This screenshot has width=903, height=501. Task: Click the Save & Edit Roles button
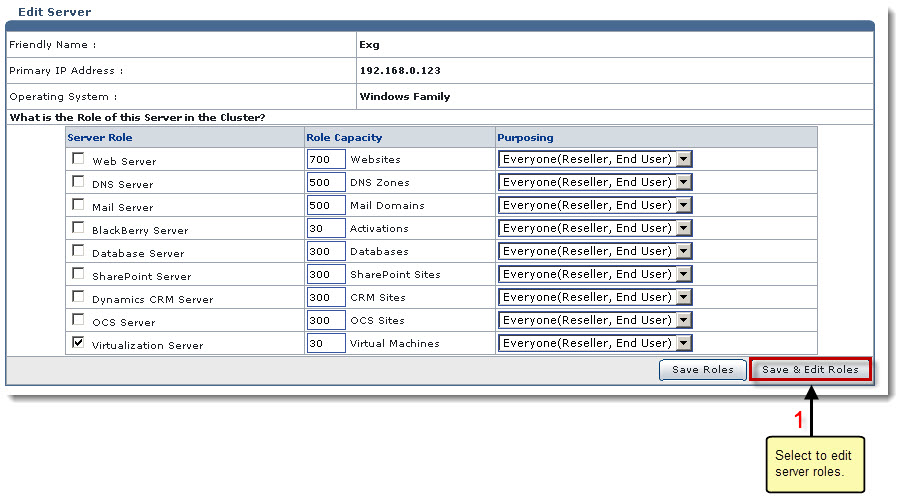[x=810, y=370]
